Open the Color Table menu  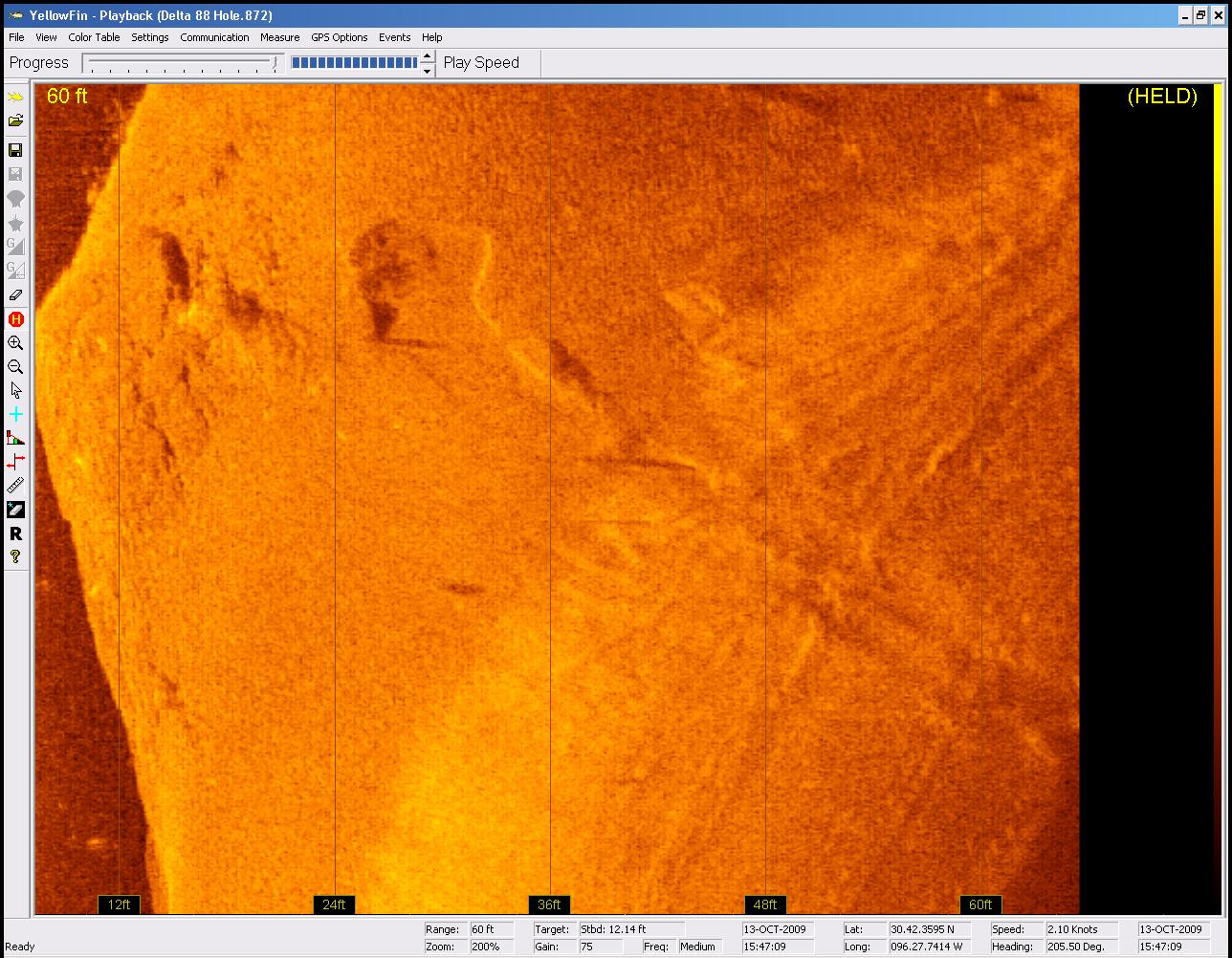(94, 37)
